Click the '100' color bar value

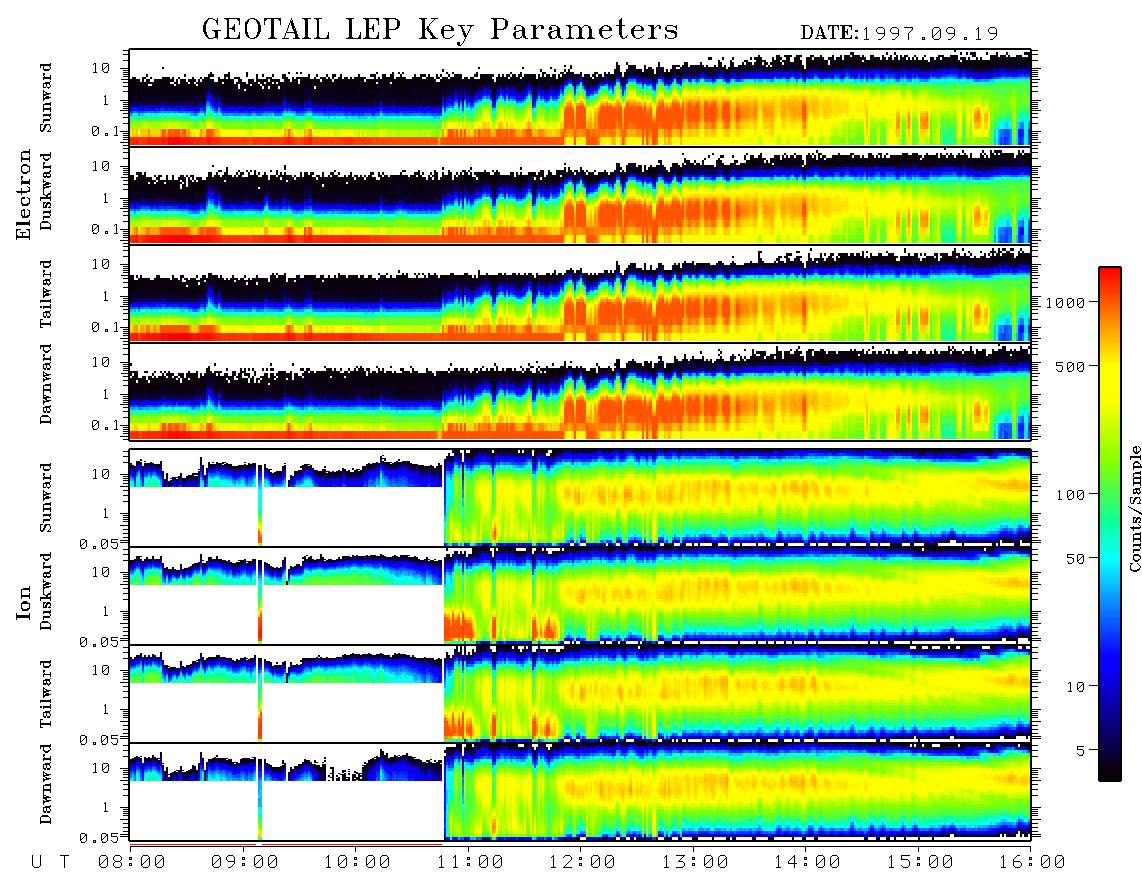tap(1070, 495)
